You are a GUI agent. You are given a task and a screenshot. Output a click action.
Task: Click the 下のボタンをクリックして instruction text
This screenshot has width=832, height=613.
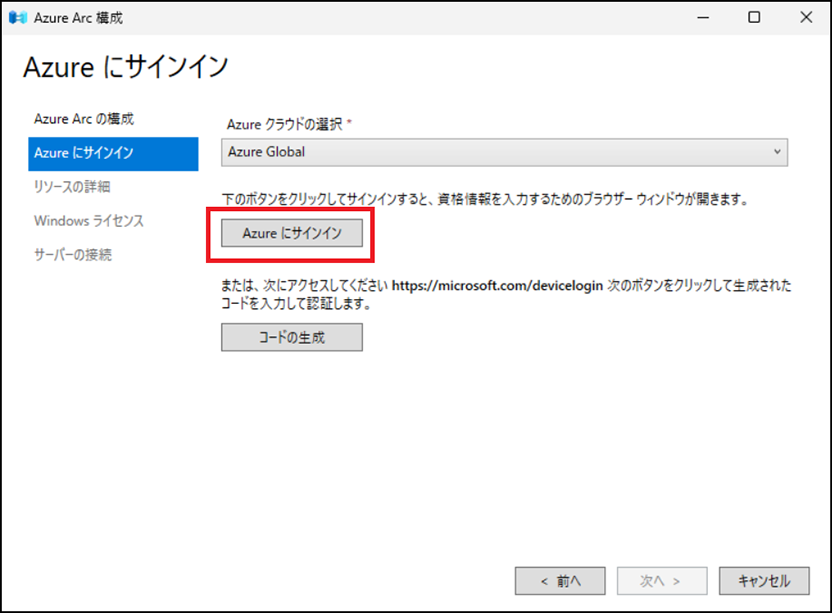pyautogui.click(x=484, y=200)
